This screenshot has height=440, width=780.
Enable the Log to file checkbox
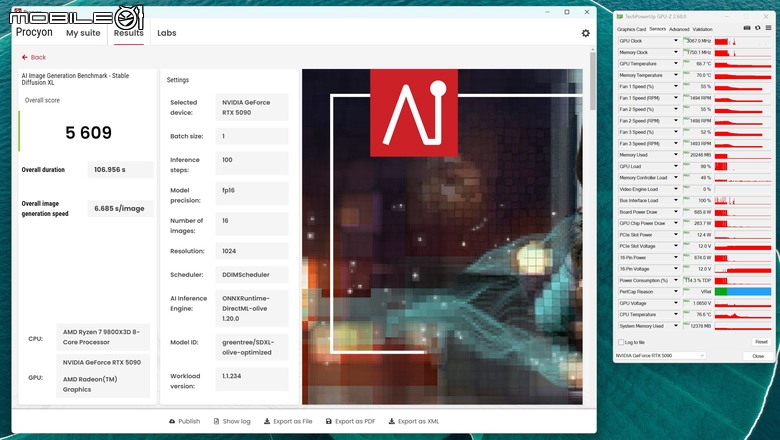click(x=621, y=342)
